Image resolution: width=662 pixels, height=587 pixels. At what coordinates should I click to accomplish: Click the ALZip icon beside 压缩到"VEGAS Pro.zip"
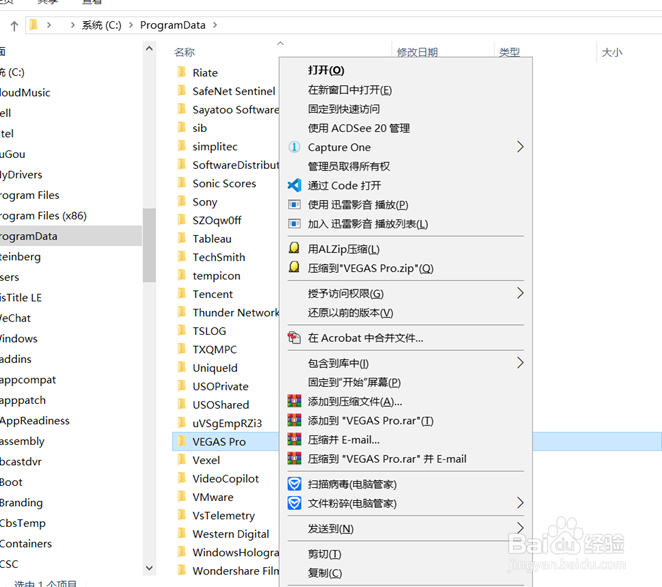pyautogui.click(x=294, y=267)
